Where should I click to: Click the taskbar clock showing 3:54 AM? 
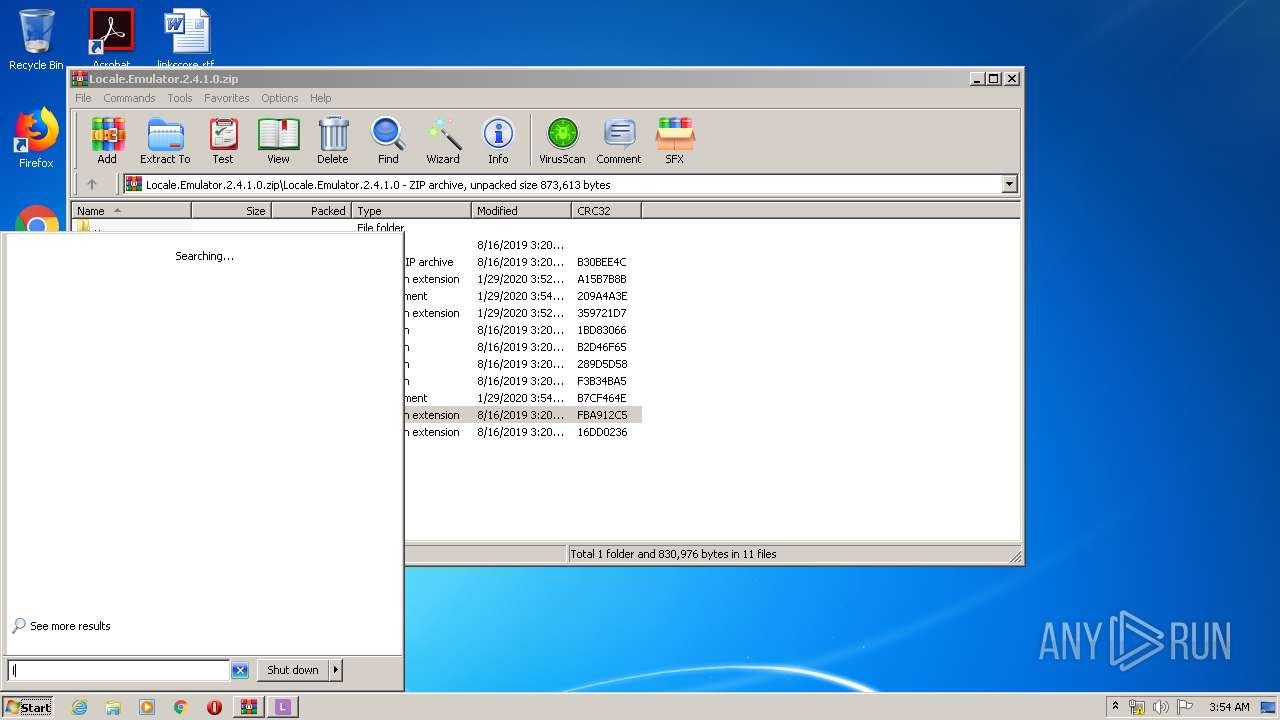[1229, 707]
